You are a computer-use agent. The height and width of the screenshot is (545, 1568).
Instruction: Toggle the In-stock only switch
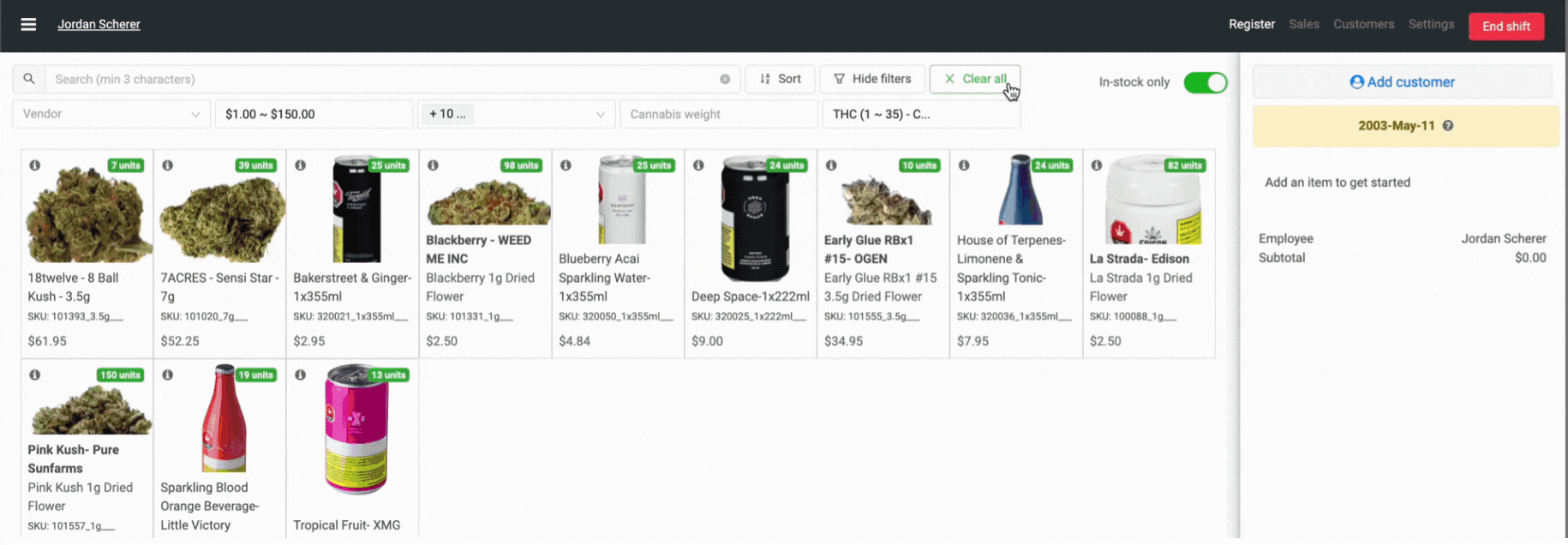click(x=1205, y=82)
